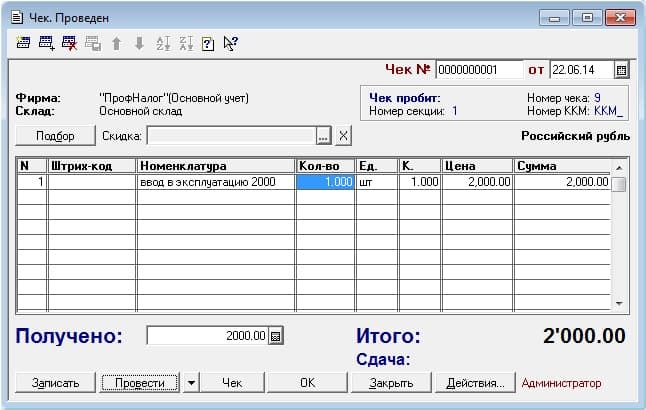Click the Записать button
646x410 pixels.
55,383
